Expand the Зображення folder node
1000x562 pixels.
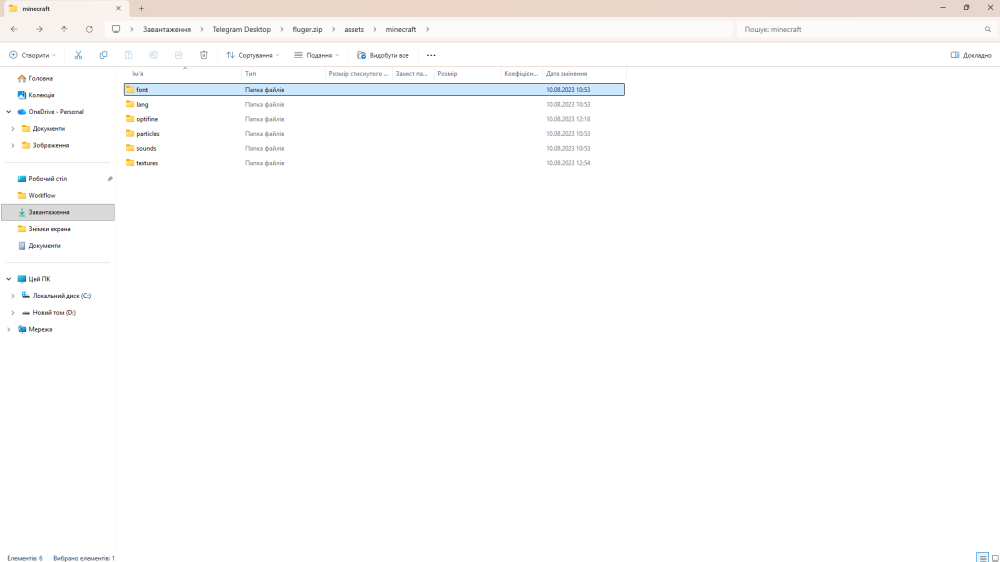point(13,145)
